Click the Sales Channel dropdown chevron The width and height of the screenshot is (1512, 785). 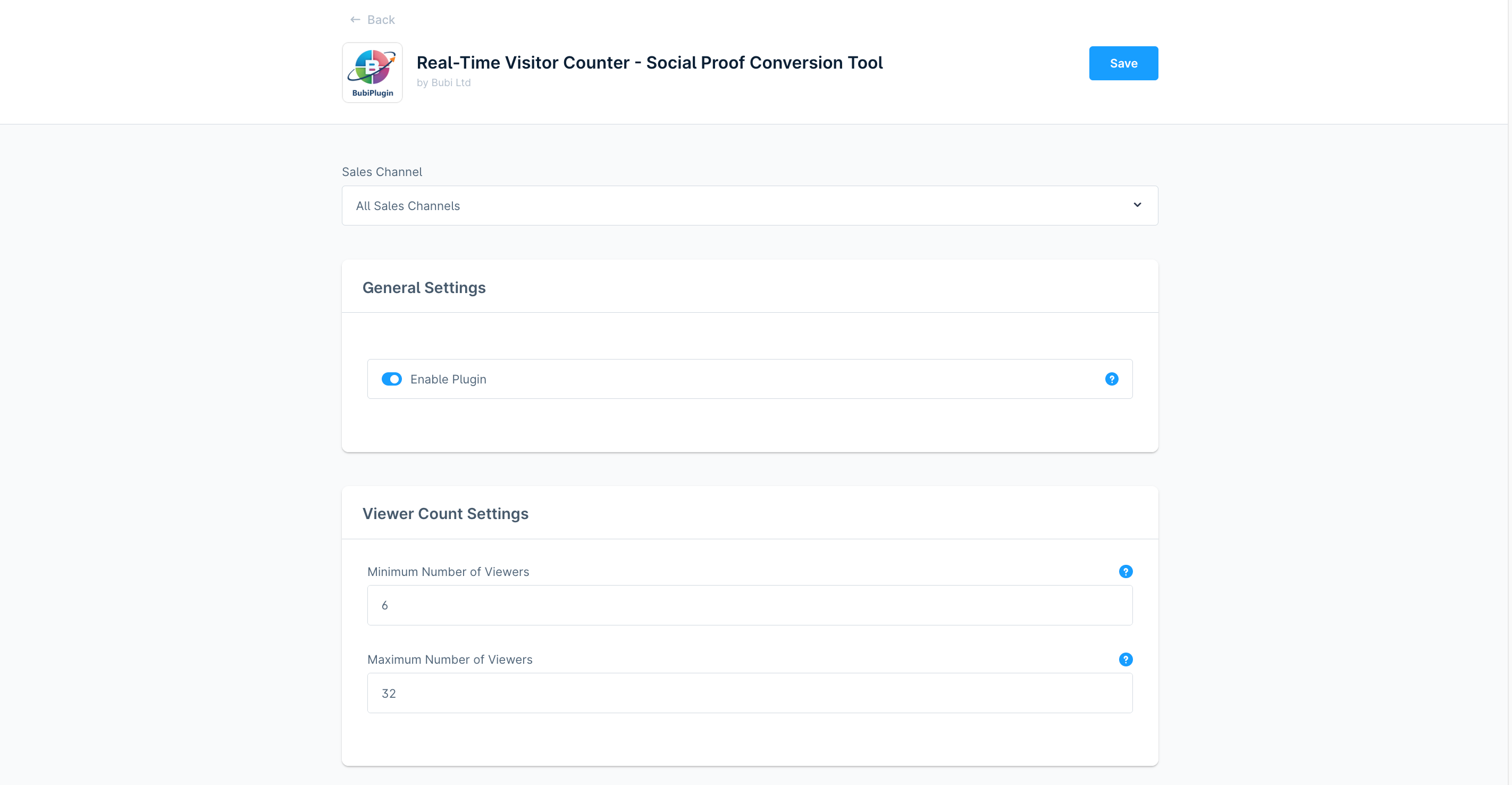[x=1137, y=205]
